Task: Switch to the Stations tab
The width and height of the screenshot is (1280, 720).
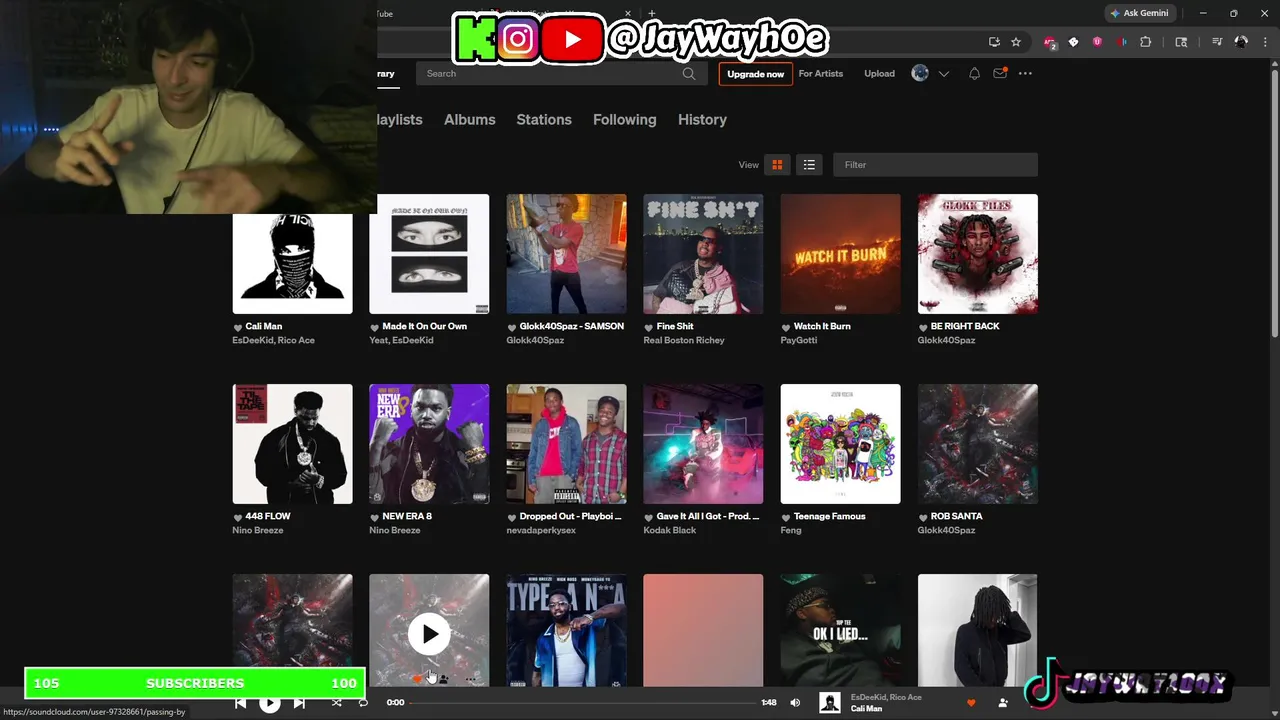Action: coord(544,119)
